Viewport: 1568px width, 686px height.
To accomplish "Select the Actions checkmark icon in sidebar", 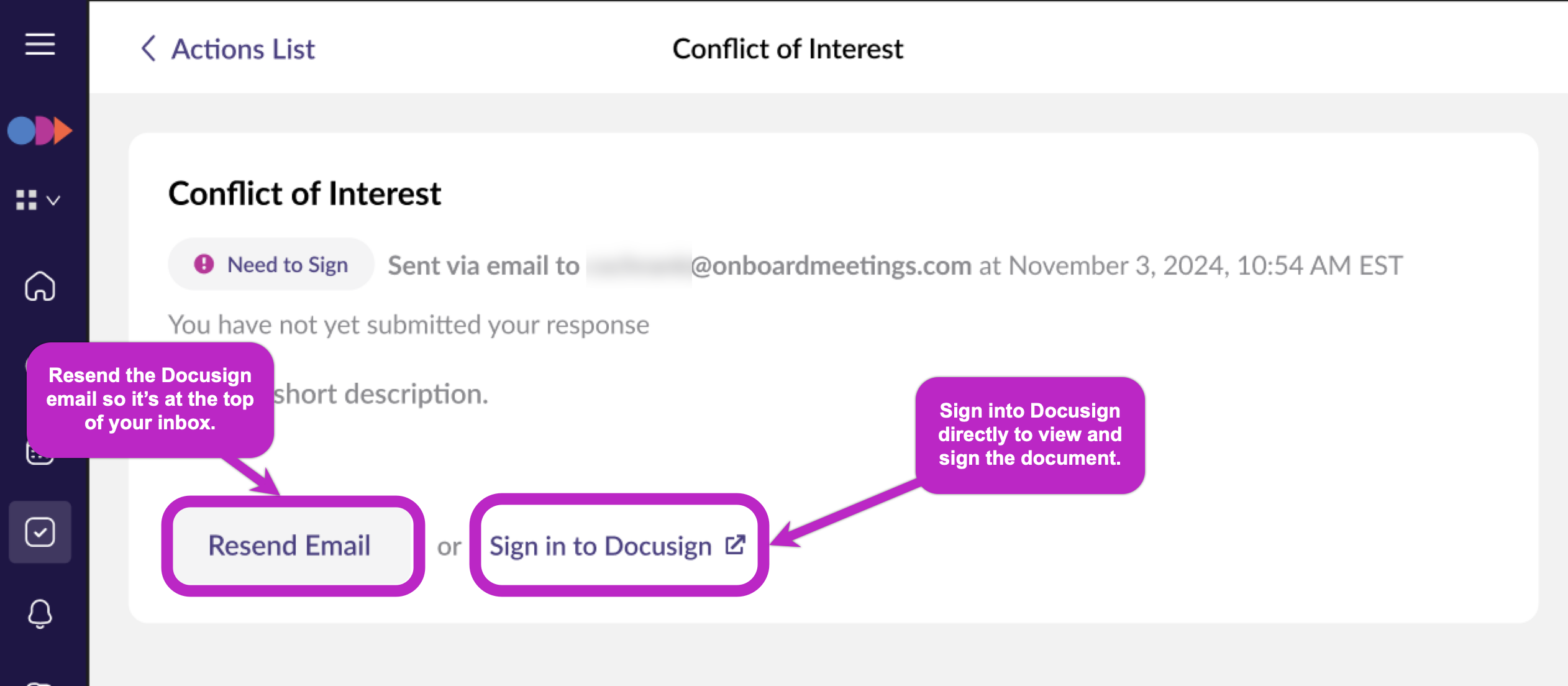I will click(40, 533).
